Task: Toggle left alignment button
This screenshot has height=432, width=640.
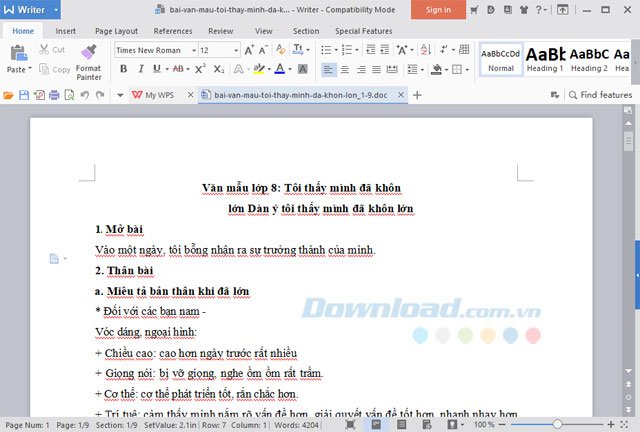Action: (x=328, y=69)
